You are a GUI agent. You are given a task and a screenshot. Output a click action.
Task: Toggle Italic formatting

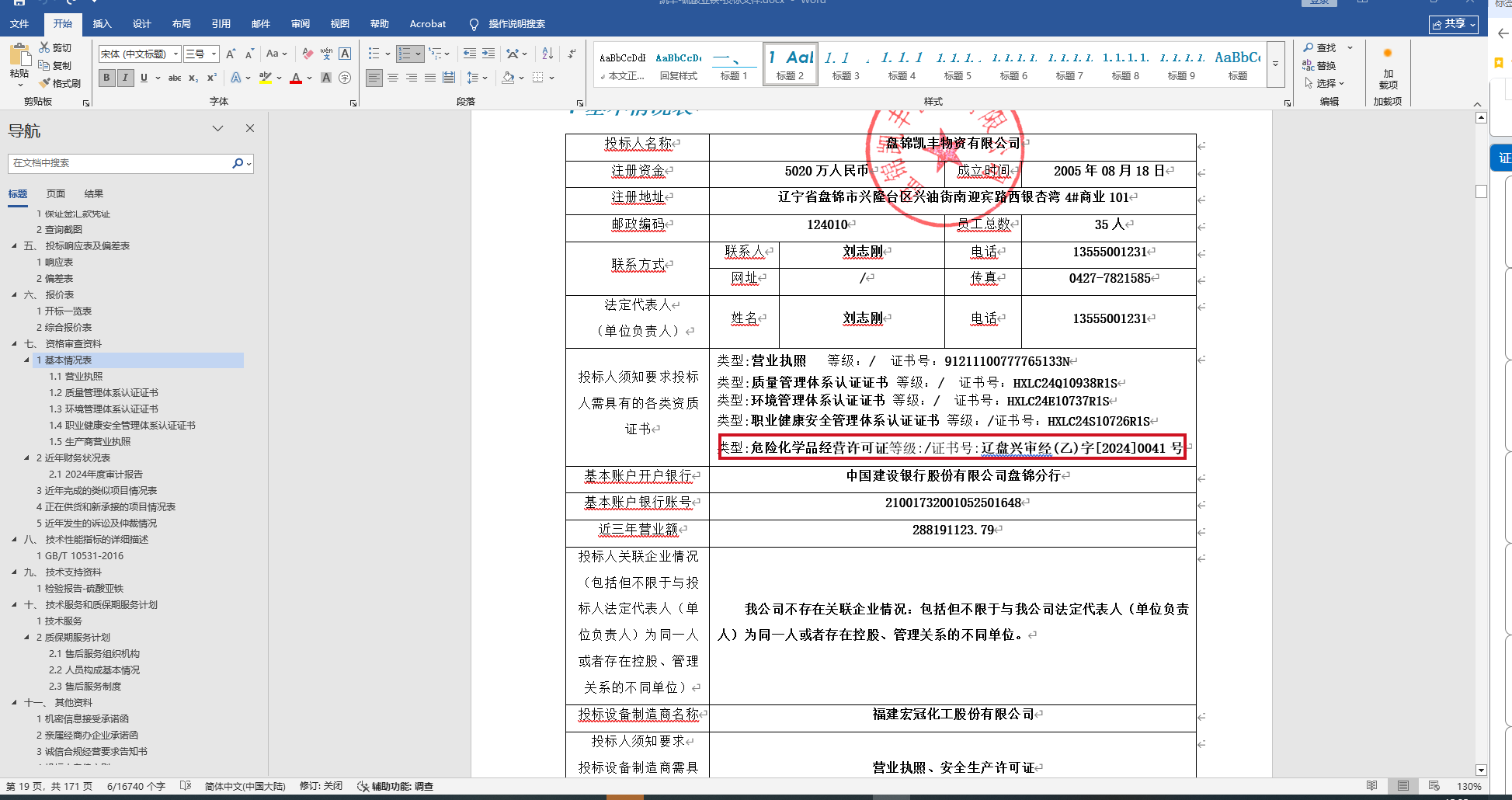(125, 78)
